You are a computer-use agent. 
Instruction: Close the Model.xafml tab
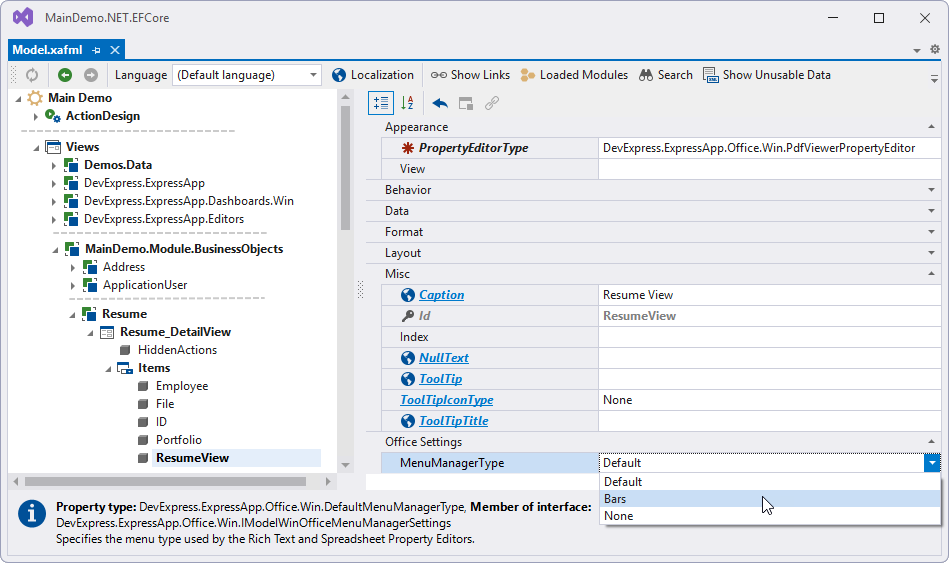click(x=114, y=50)
